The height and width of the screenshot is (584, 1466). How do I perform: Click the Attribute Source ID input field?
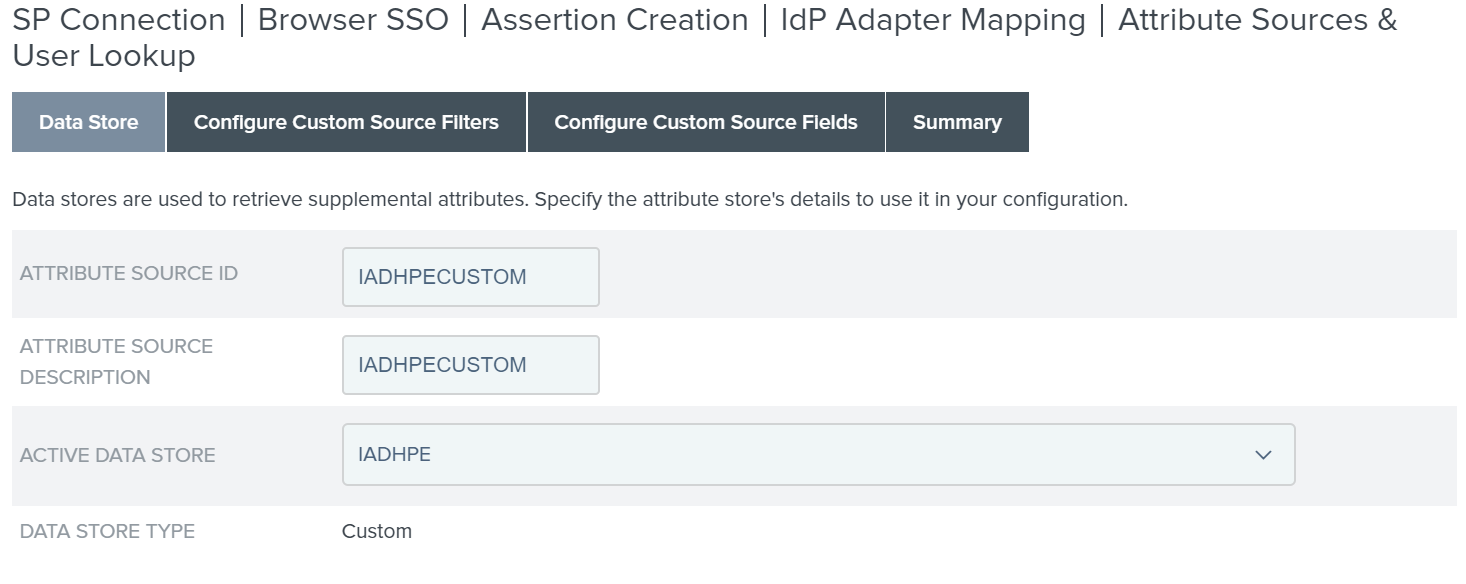(470, 277)
